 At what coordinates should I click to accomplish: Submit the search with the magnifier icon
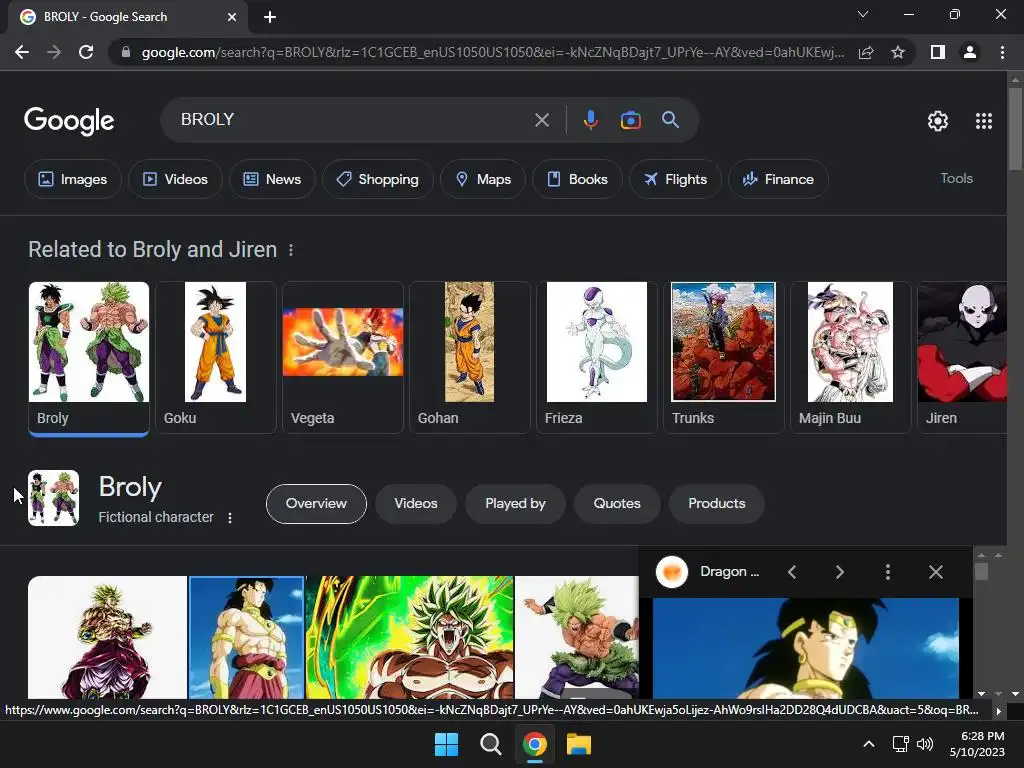coord(670,120)
